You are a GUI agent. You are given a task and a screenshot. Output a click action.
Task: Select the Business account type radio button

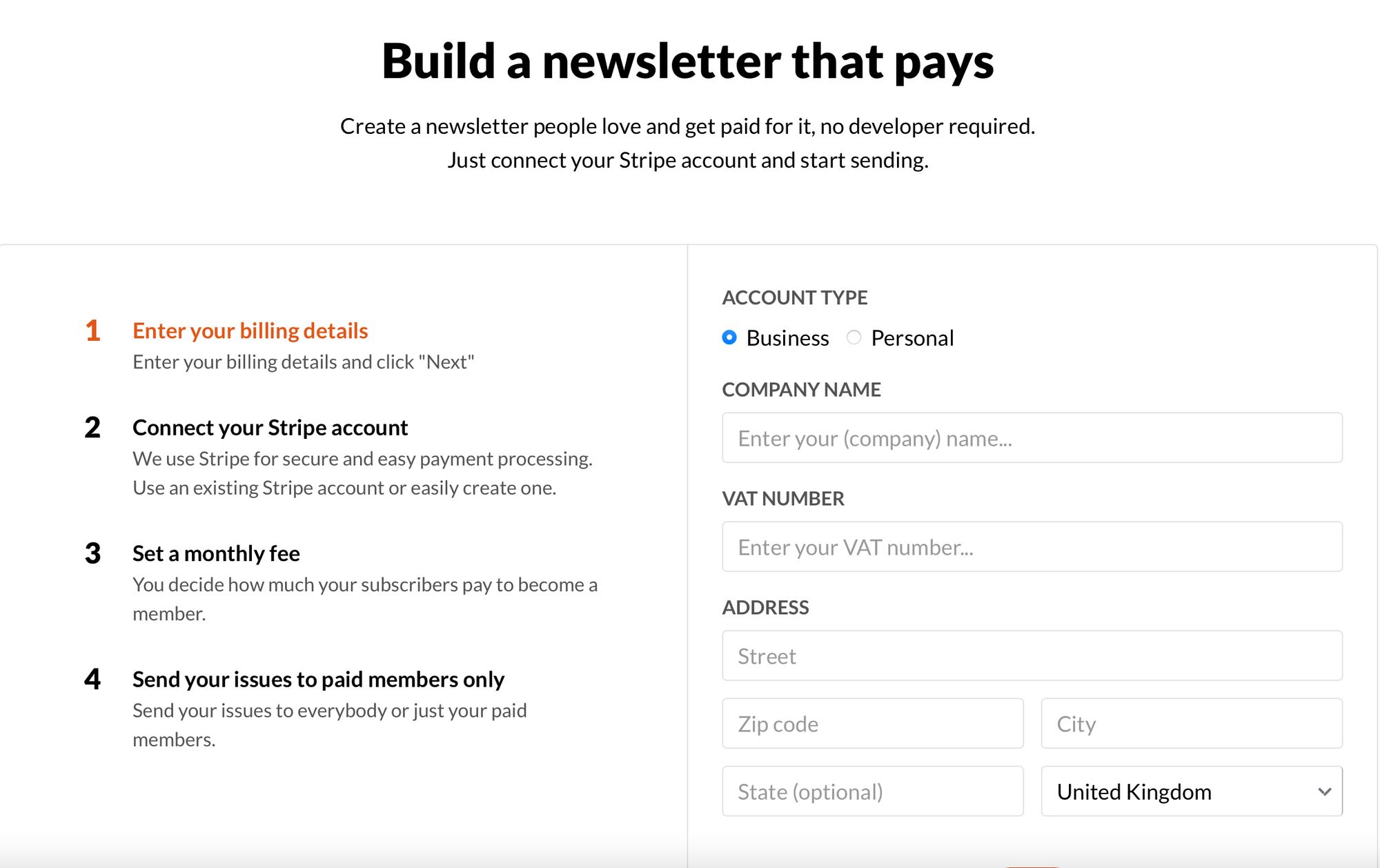click(729, 338)
